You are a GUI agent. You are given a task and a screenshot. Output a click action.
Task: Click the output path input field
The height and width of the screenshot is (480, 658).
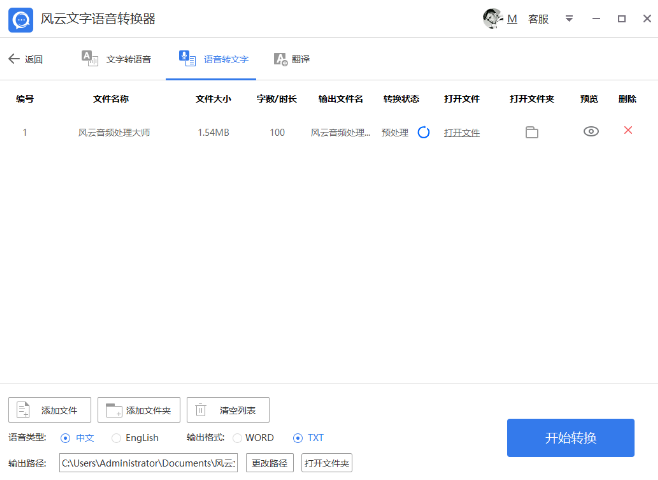(x=148, y=463)
